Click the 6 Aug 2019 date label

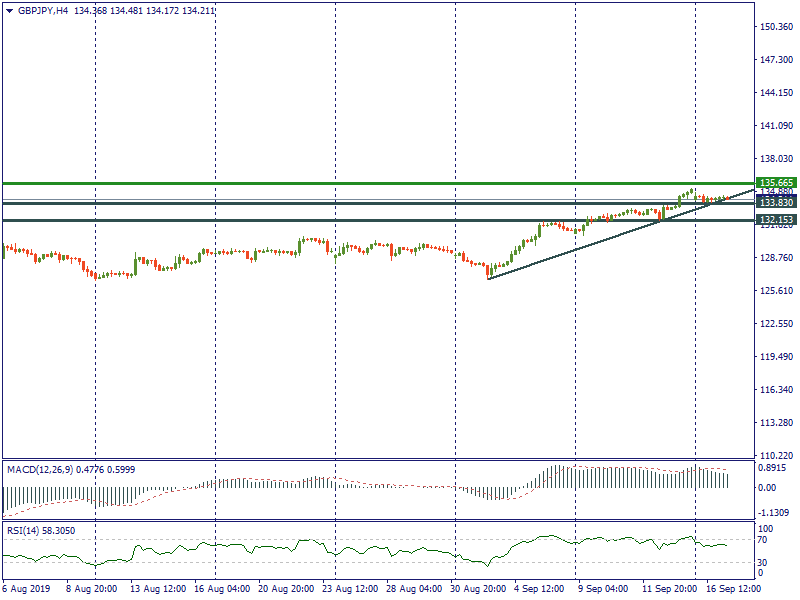(x=28, y=588)
